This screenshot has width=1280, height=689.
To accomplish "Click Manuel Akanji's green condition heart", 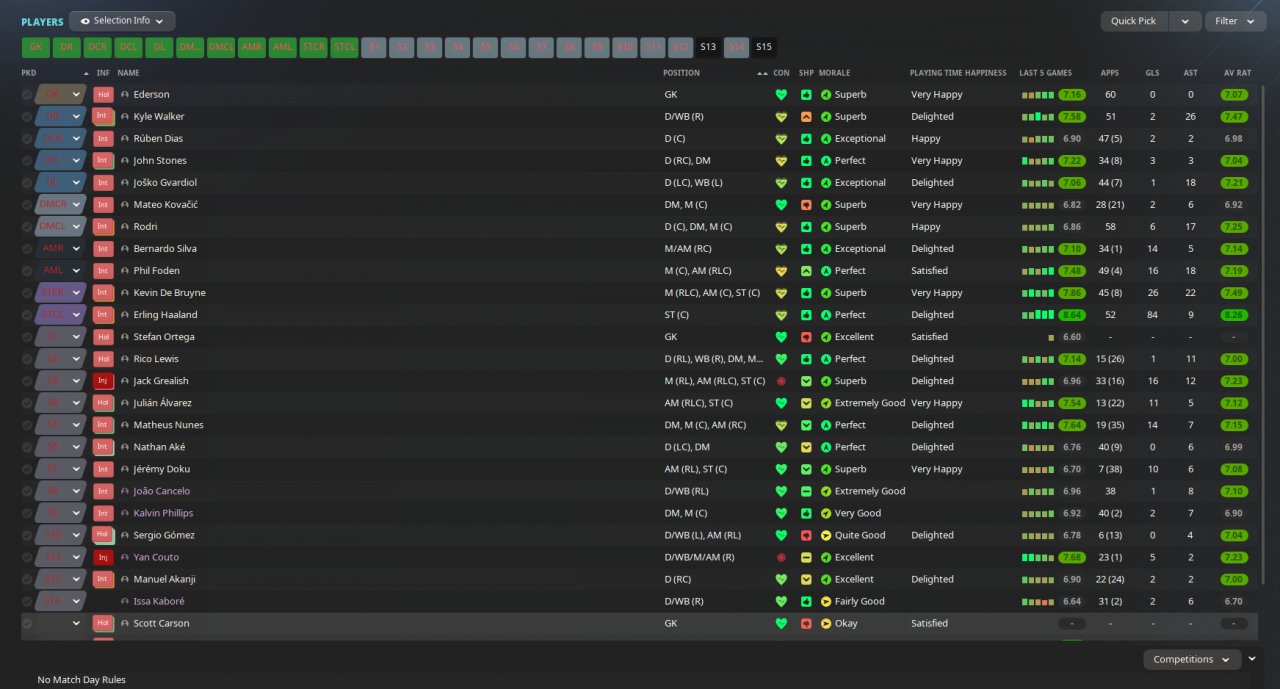I will point(781,579).
